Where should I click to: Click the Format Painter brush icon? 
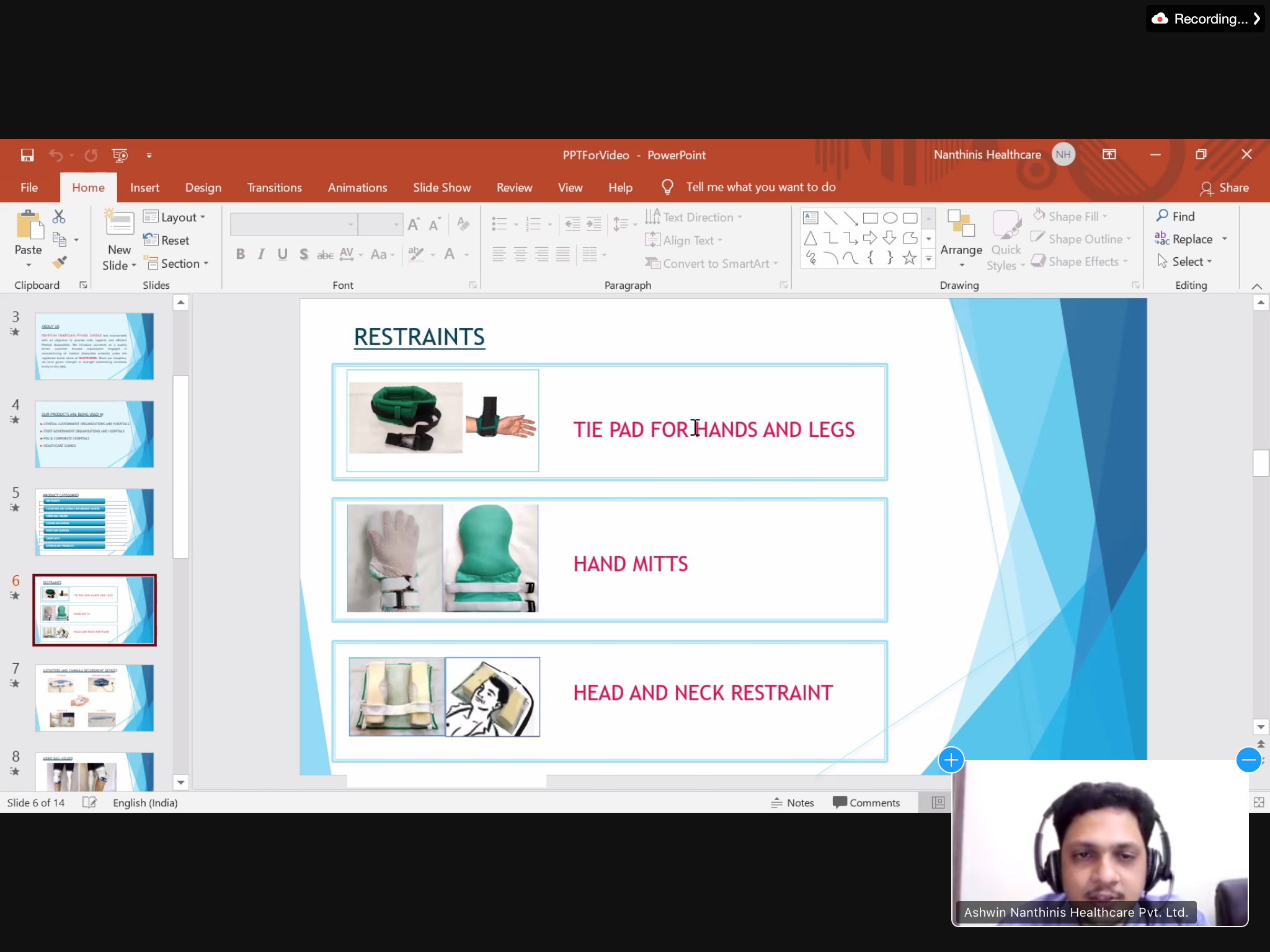point(59,263)
